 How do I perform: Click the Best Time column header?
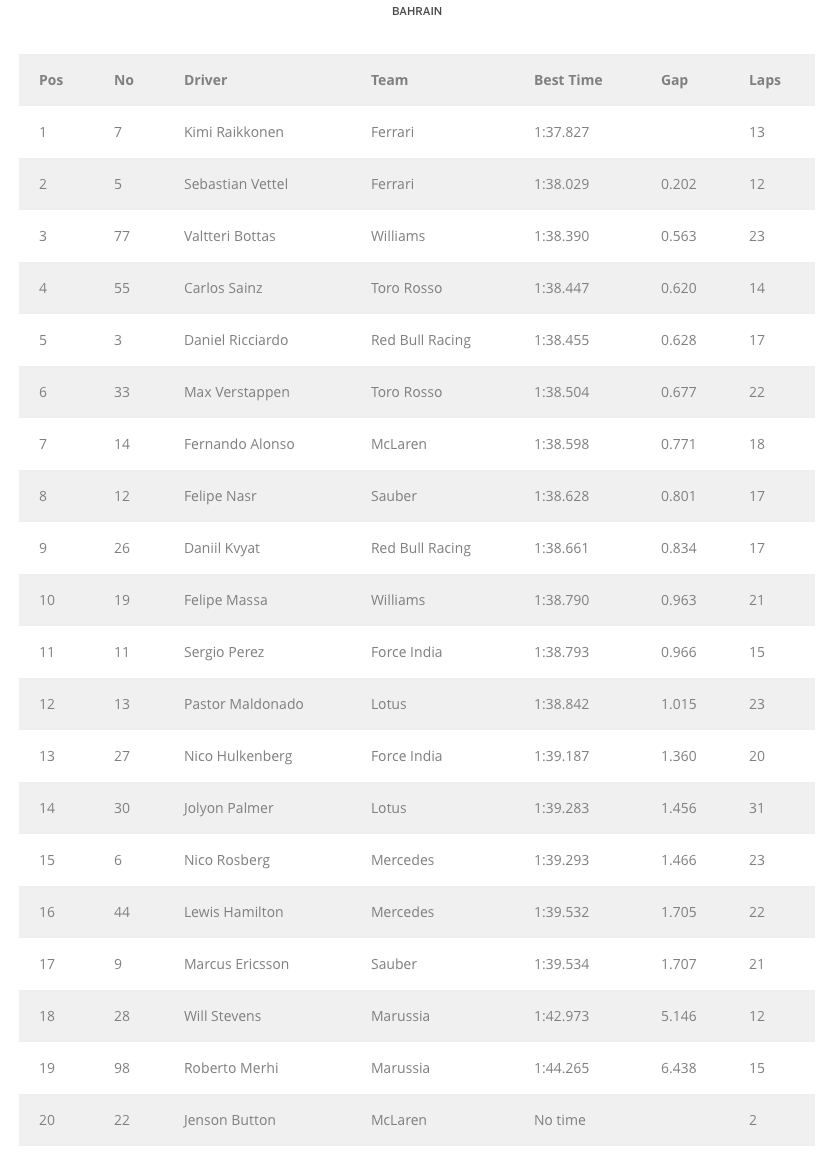[567, 80]
